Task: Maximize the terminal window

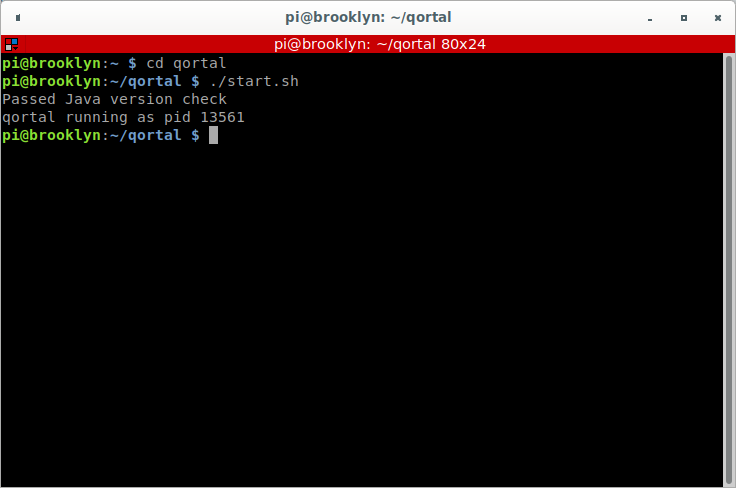Action: pos(684,18)
